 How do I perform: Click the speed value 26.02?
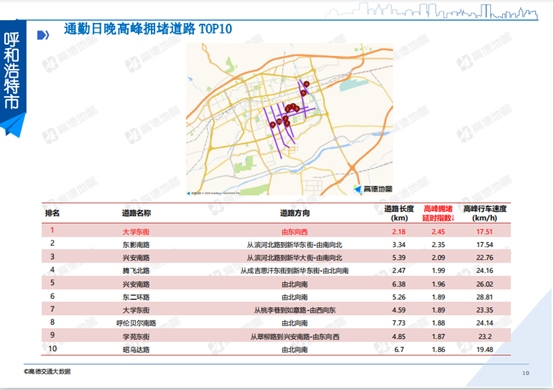[x=484, y=284]
